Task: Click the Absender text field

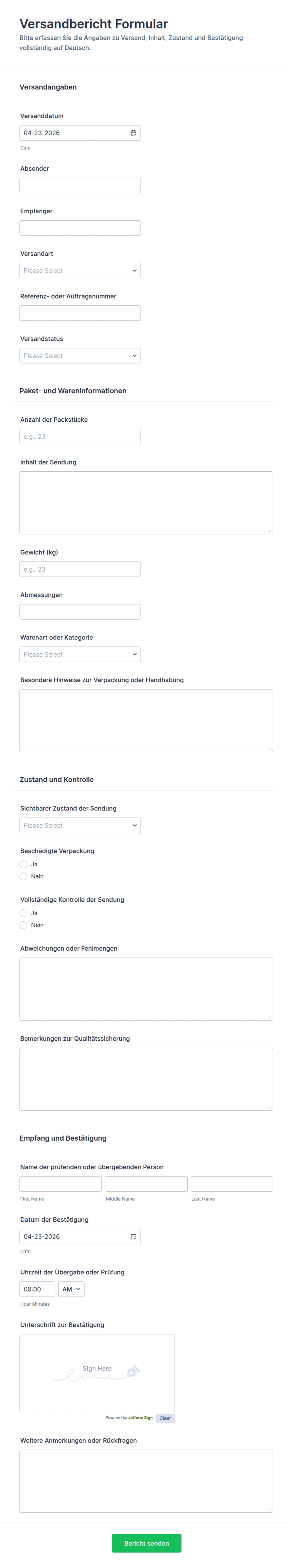Action: tap(80, 186)
